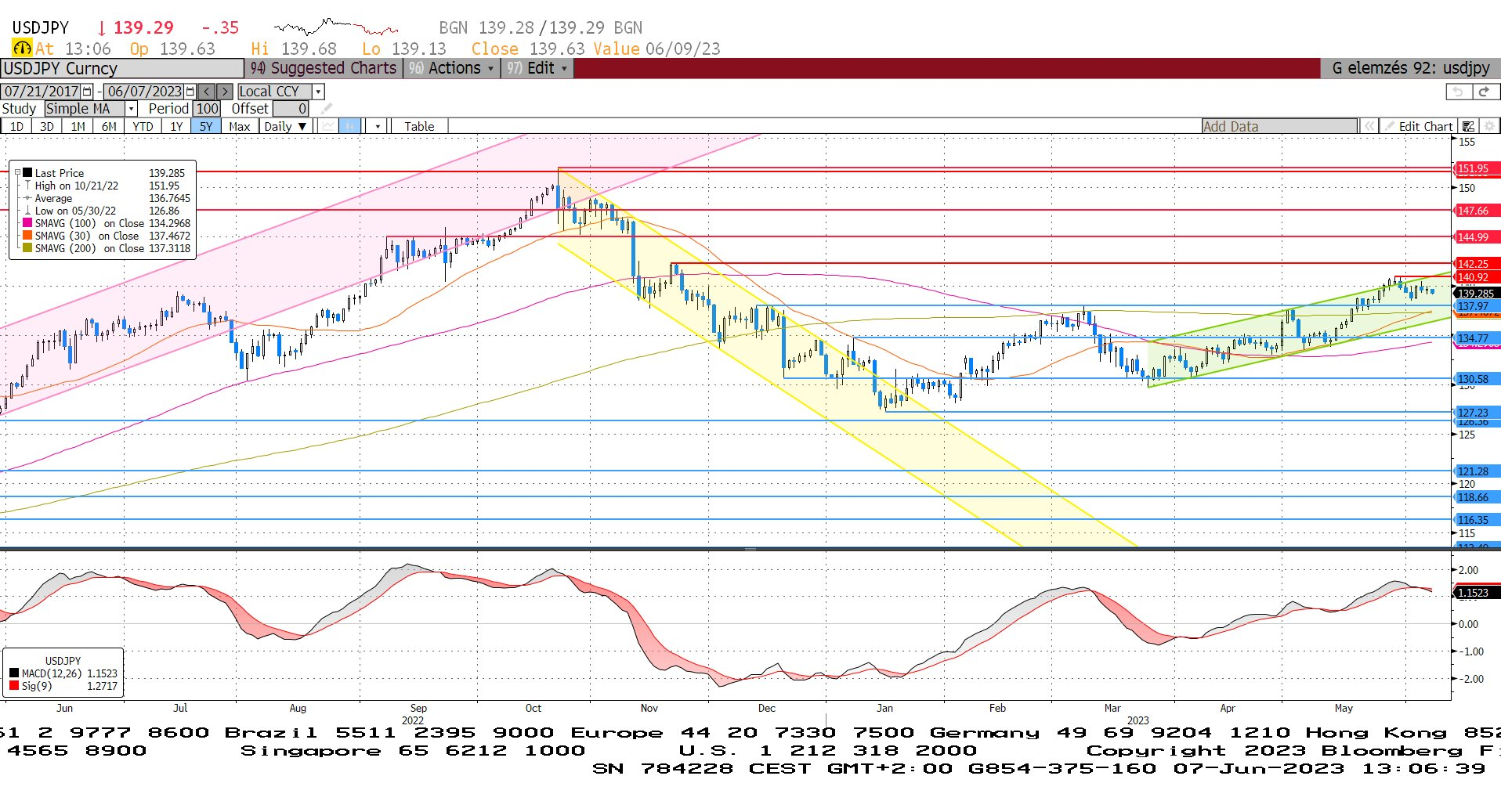
Task: Click the Sig(9) red legend swatch
Action: pos(14,686)
